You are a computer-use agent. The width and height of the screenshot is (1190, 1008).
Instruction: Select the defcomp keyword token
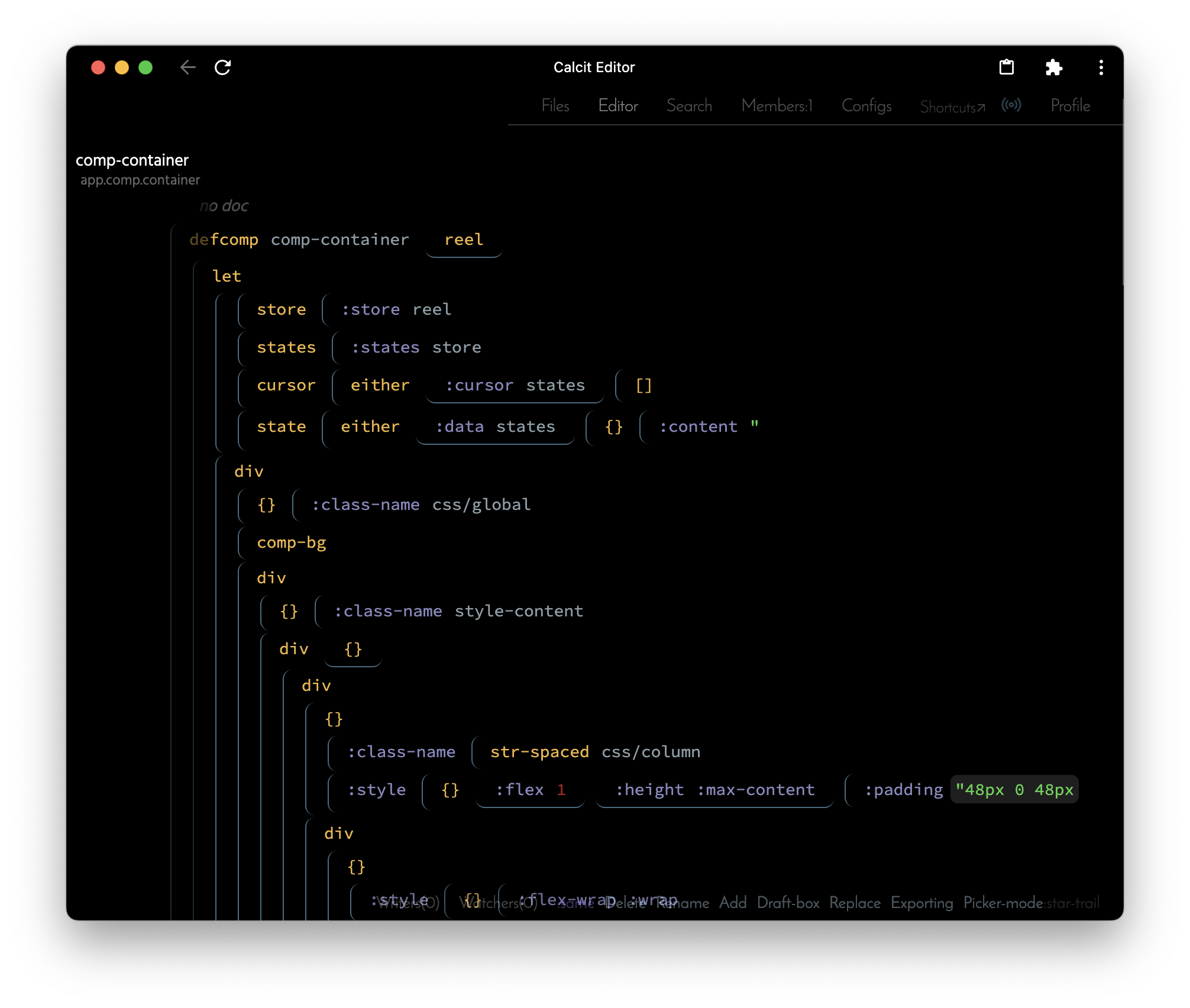tap(224, 240)
